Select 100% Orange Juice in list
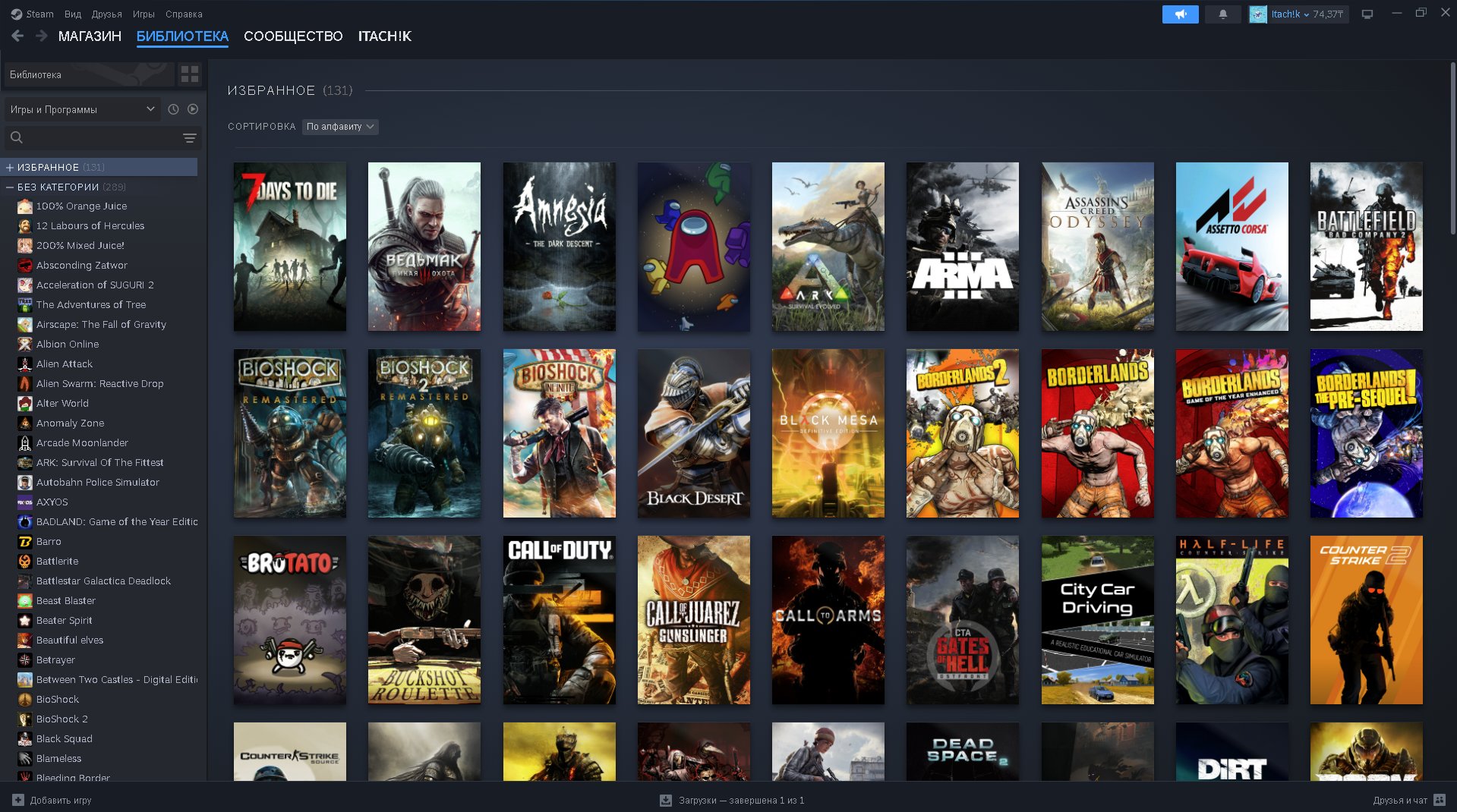Viewport: 1457px width, 812px height. [x=81, y=206]
